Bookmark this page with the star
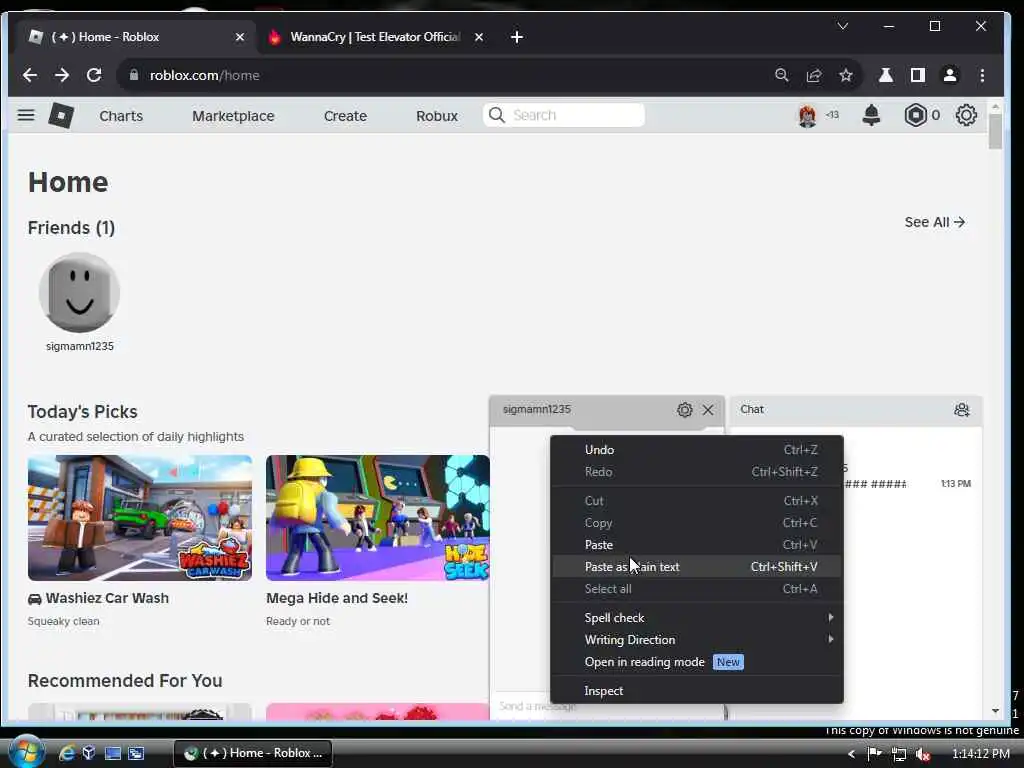 pos(846,75)
